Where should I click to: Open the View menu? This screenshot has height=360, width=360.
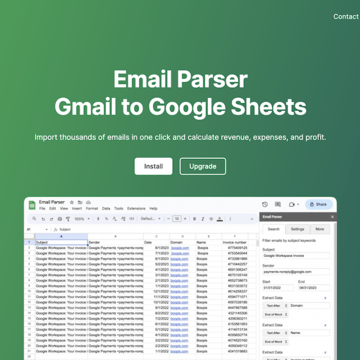(x=64, y=209)
